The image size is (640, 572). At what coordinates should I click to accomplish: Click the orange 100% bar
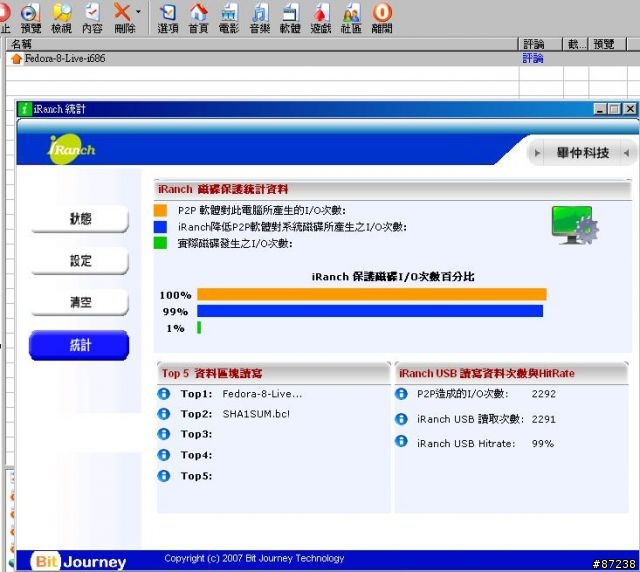tap(372, 294)
